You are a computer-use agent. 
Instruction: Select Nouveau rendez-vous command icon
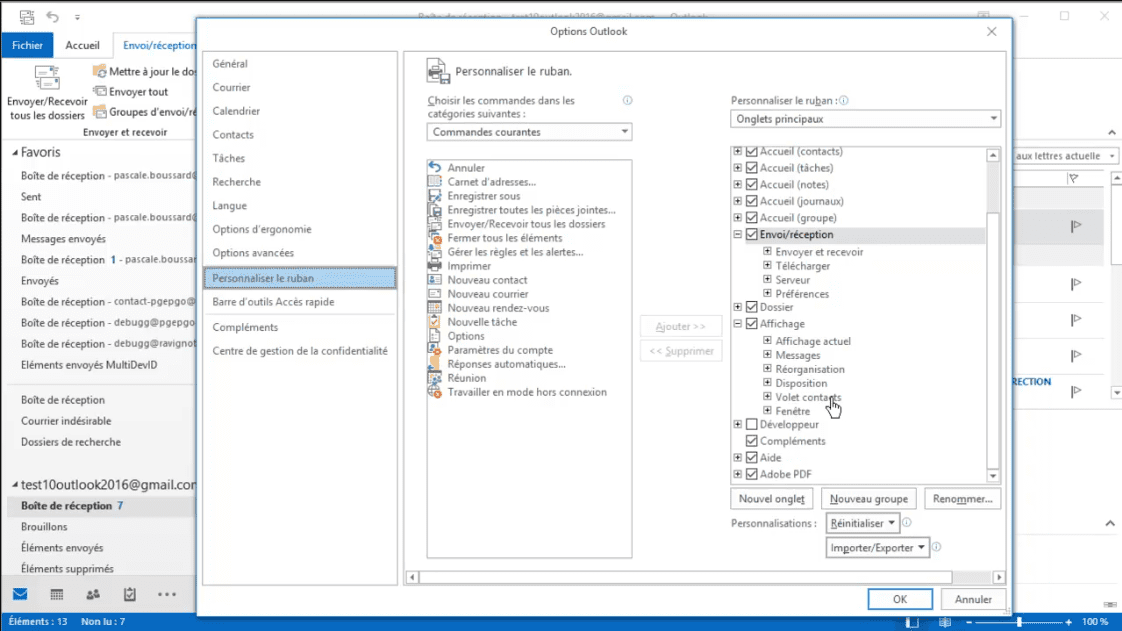click(x=434, y=308)
